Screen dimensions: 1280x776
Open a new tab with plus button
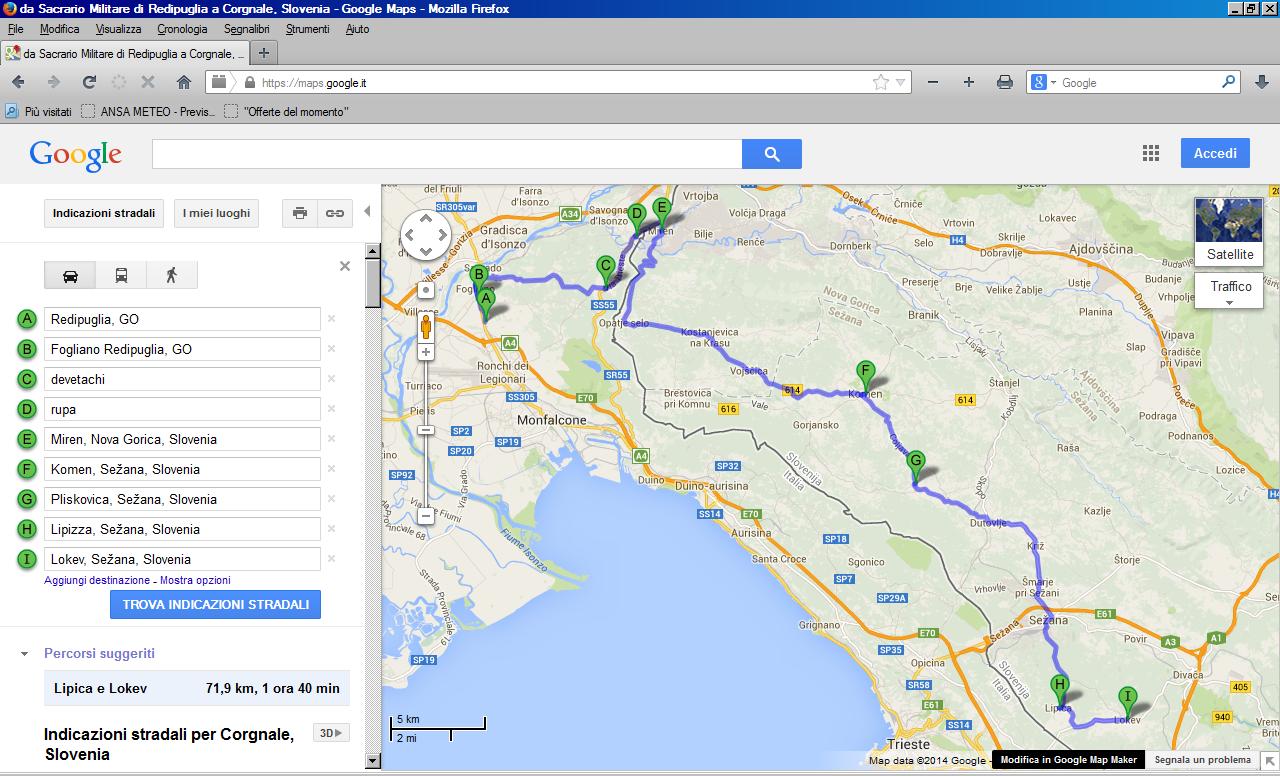pos(264,53)
